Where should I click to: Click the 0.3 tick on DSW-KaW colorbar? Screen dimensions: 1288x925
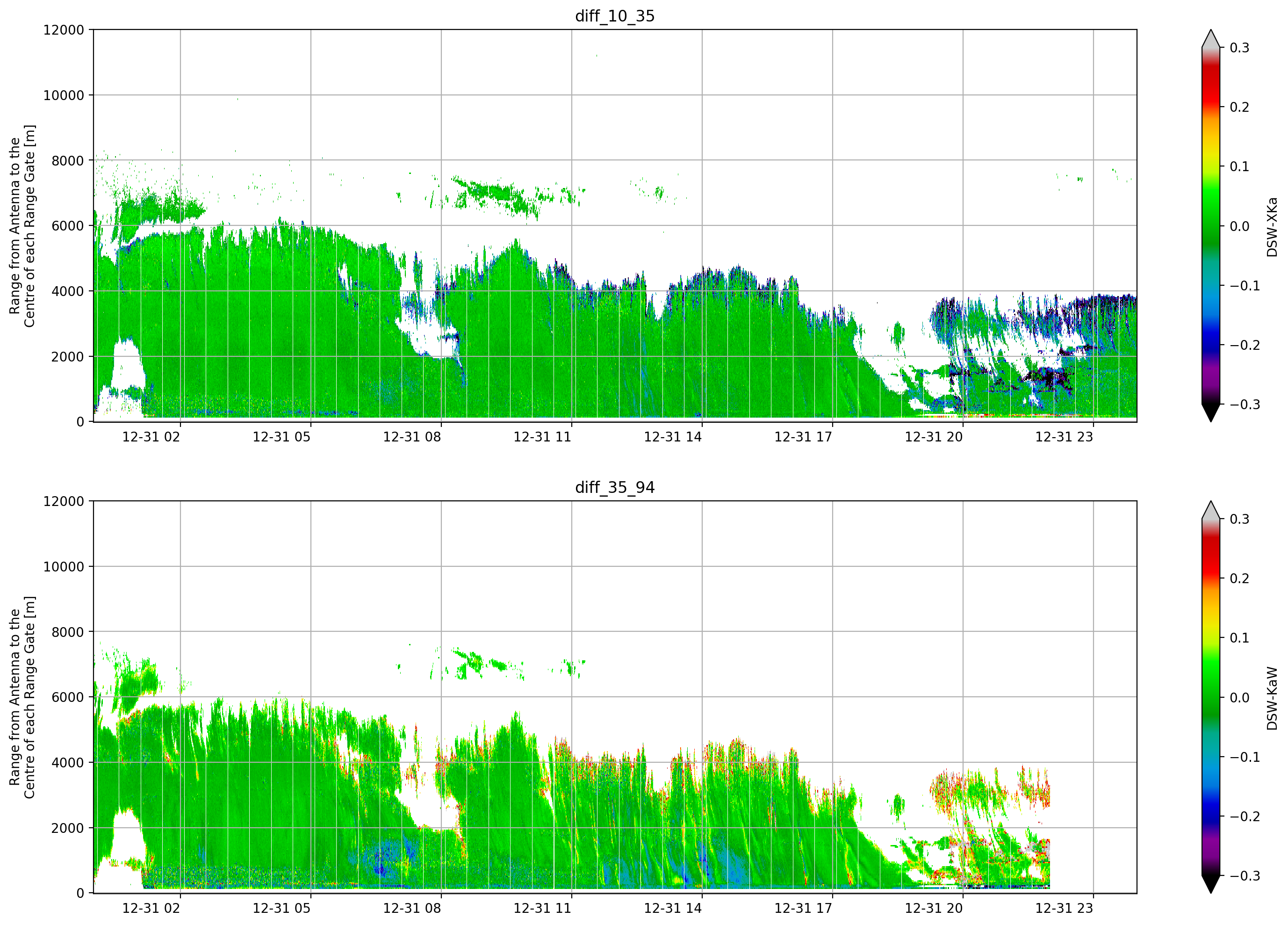point(1240,519)
